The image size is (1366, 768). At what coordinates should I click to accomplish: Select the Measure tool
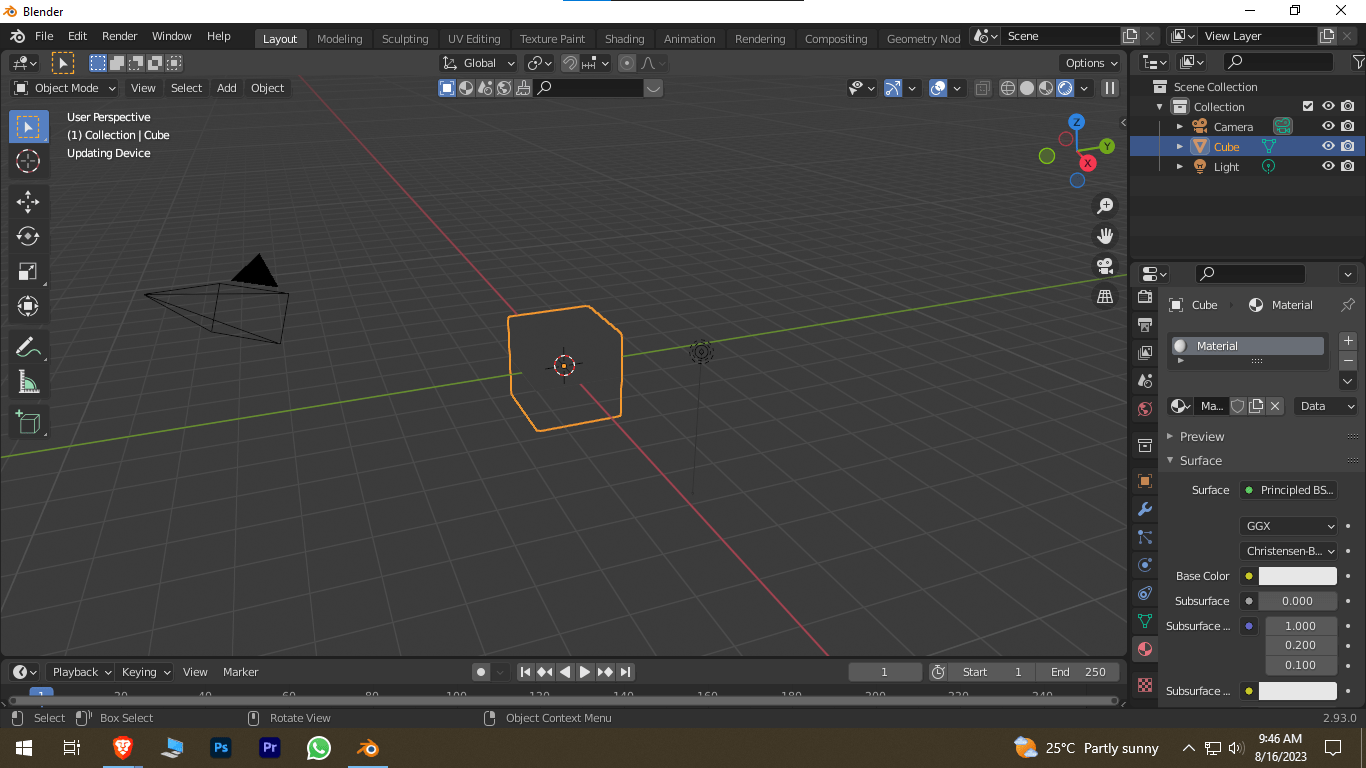28,381
